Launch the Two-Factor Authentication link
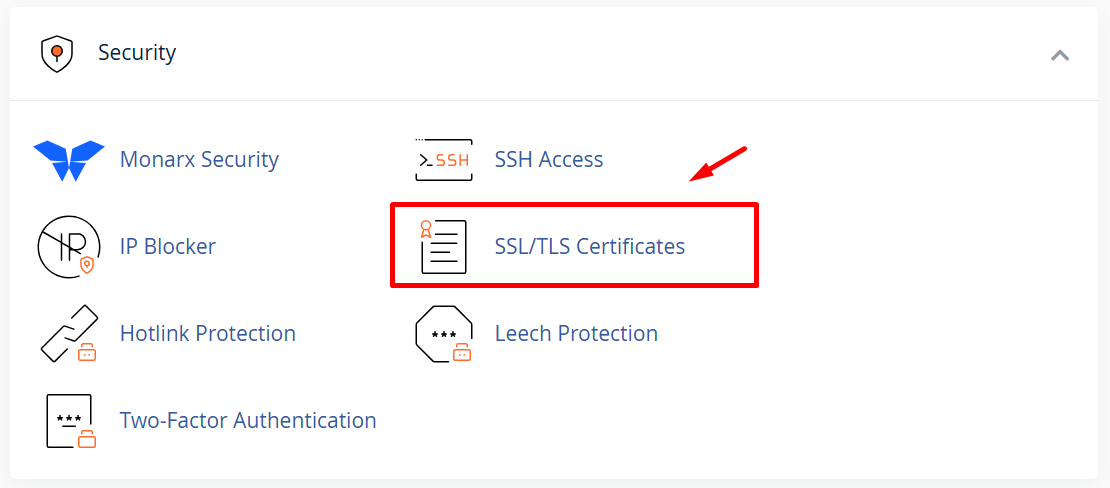Image resolution: width=1110 pixels, height=488 pixels. pyautogui.click(x=248, y=421)
